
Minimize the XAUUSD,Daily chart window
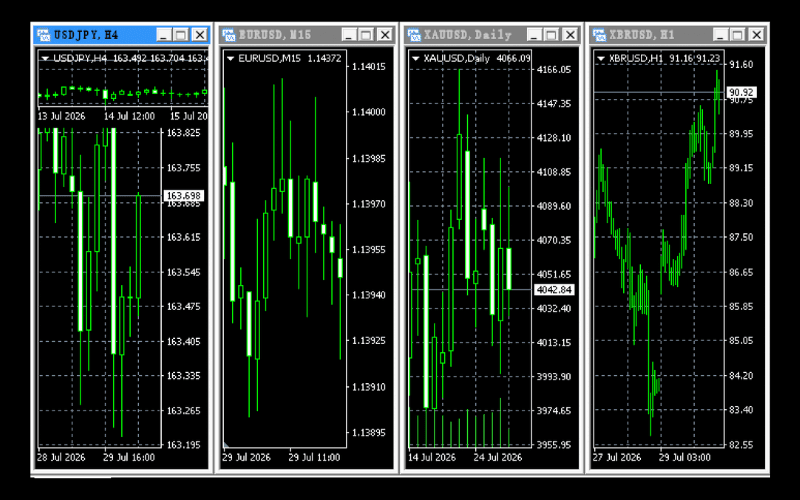(x=534, y=35)
